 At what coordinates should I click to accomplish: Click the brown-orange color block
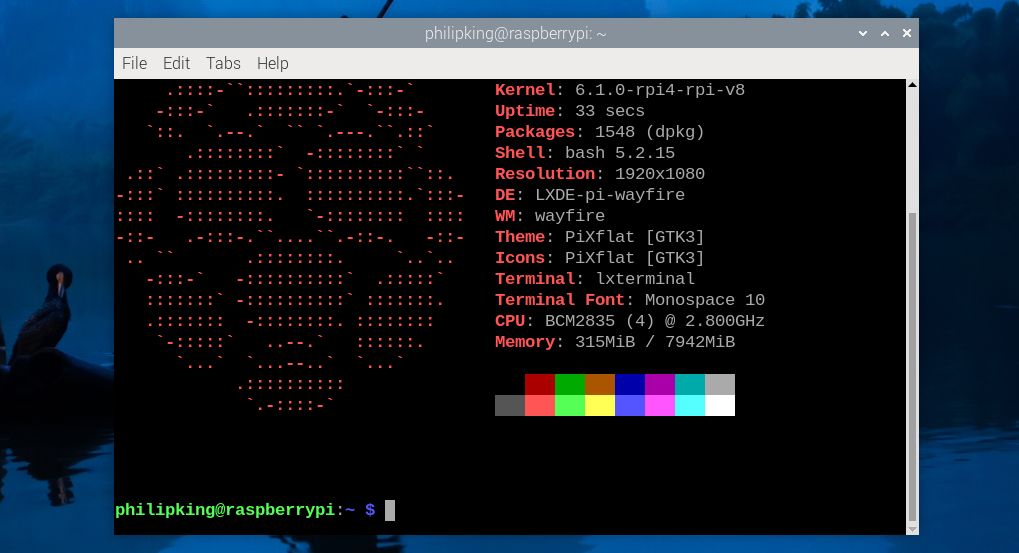click(600, 384)
